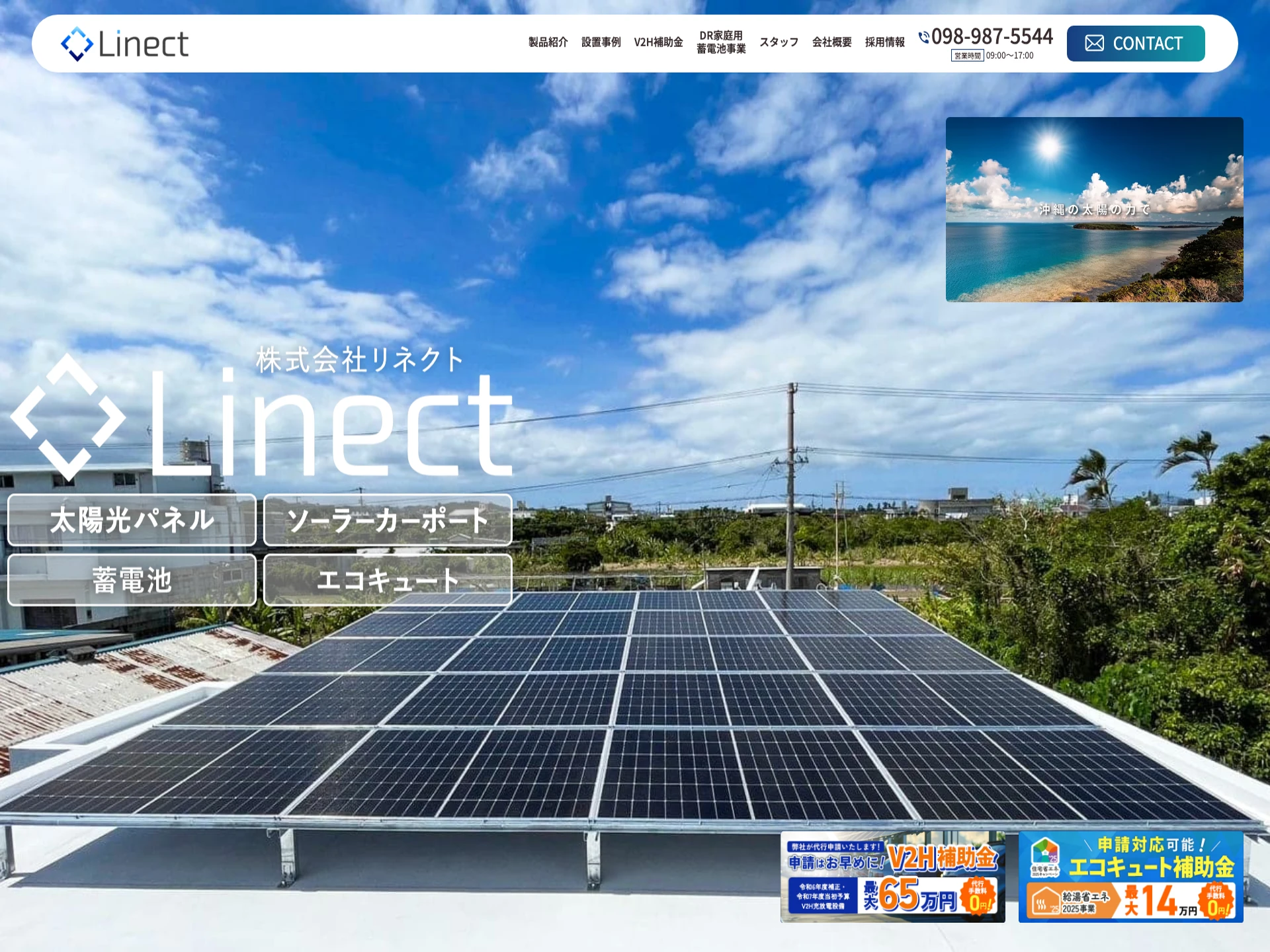The width and height of the screenshot is (1270, 952).
Task: Click the Okinawa beach video thumbnail
Action: (1094, 210)
